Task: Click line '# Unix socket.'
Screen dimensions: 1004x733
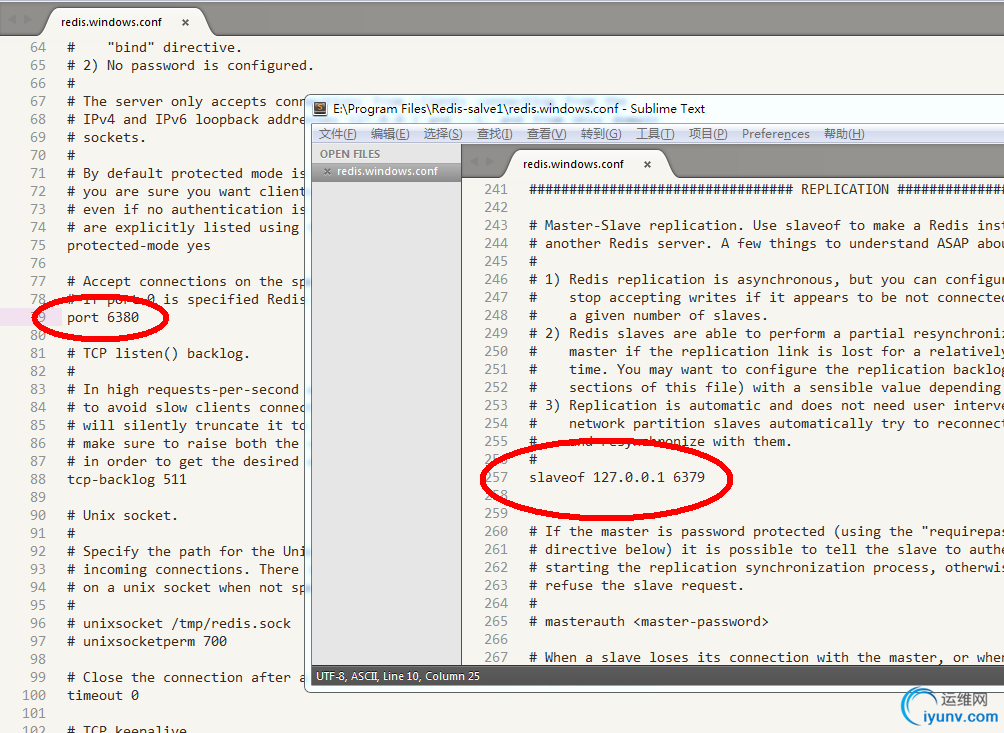Action: click(122, 516)
